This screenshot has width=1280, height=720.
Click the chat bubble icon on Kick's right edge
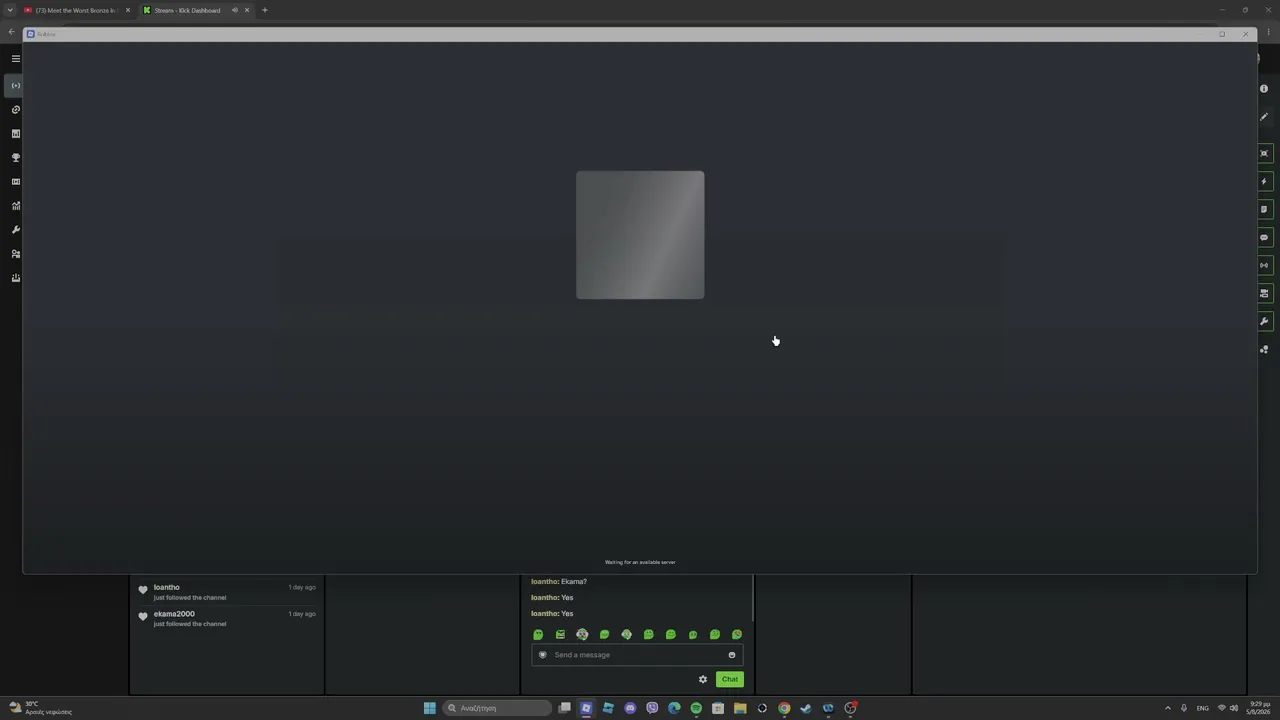[1264, 238]
